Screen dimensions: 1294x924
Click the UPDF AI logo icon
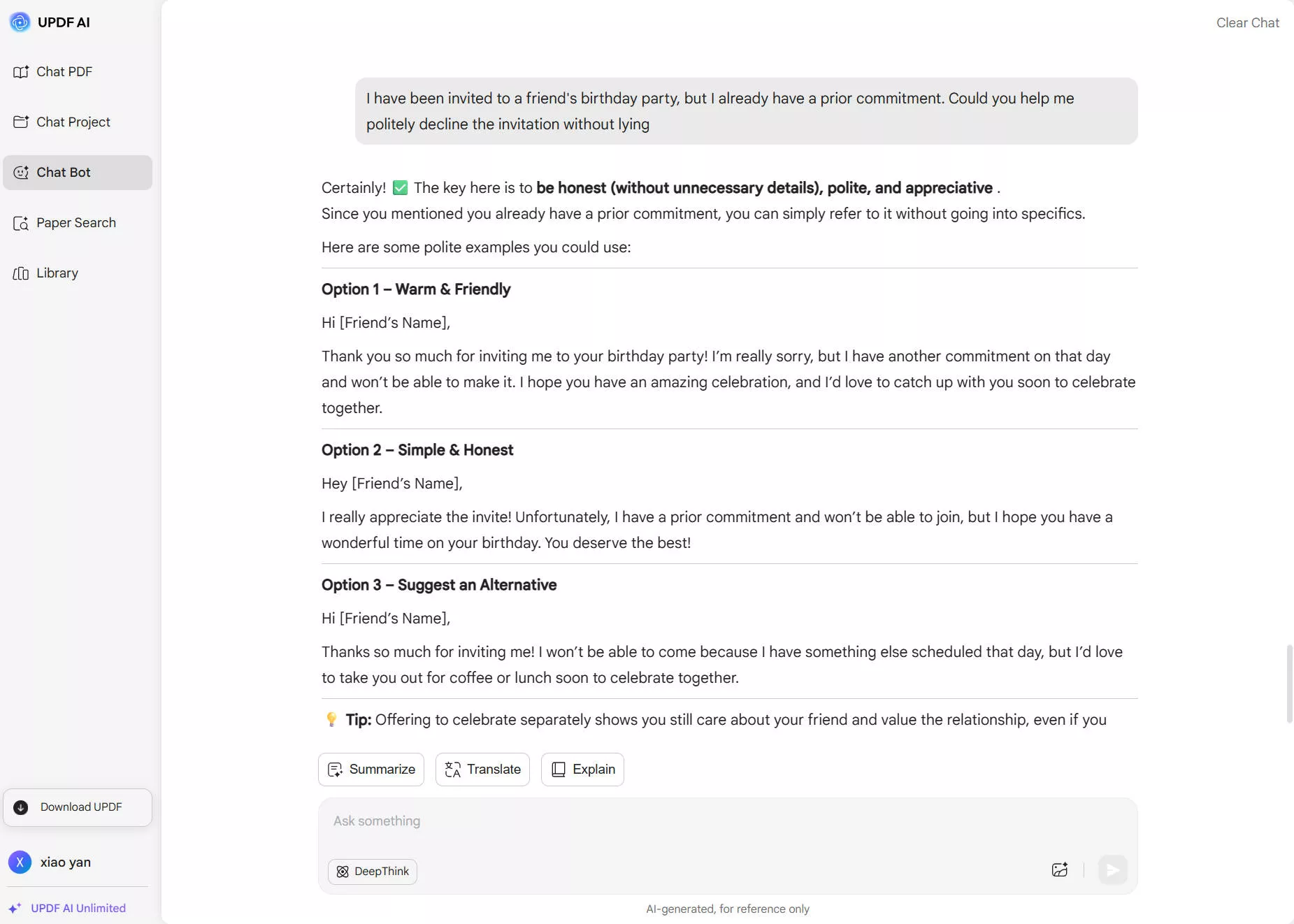click(20, 22)
